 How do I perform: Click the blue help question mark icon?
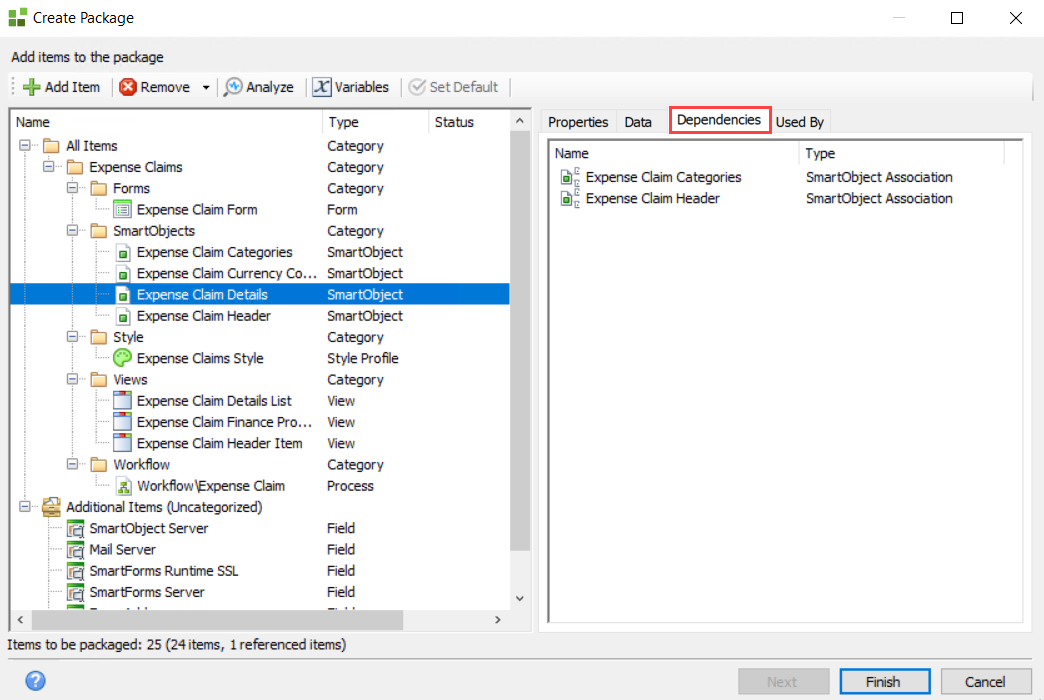pos(35,681)
